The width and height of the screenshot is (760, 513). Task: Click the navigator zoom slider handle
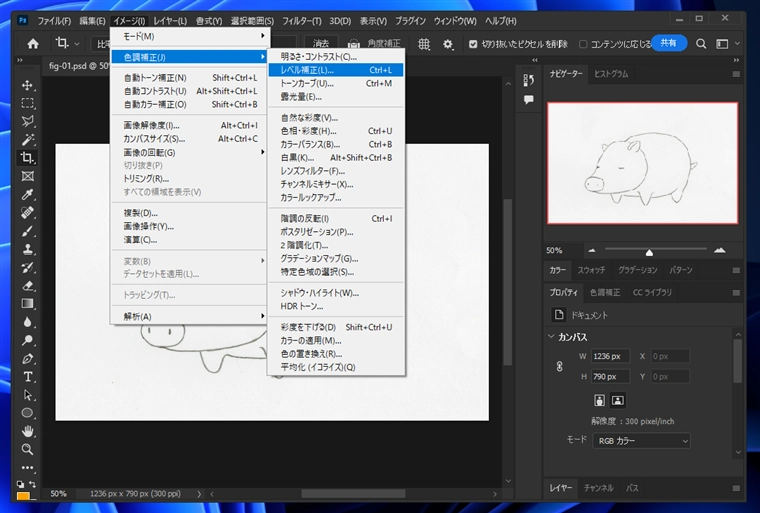click(x=649, y=252)
